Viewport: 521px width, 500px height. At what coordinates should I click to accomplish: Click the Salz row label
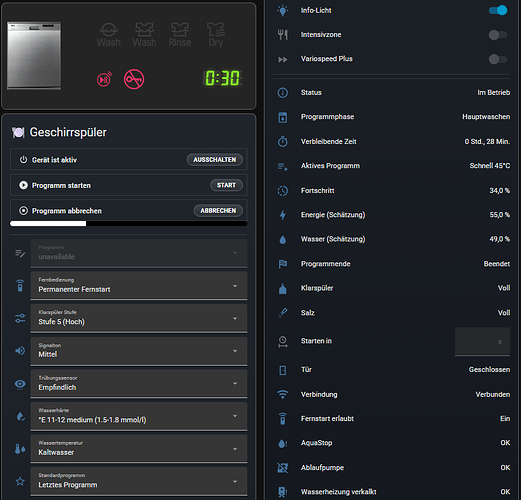pyautogui.click(x=307, y=313)
